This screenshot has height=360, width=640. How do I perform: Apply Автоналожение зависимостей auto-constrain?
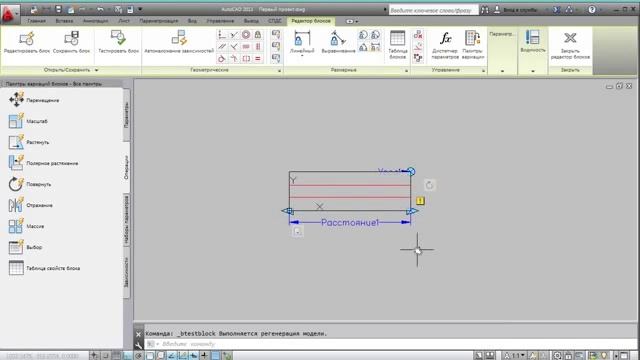coord(179,42)
